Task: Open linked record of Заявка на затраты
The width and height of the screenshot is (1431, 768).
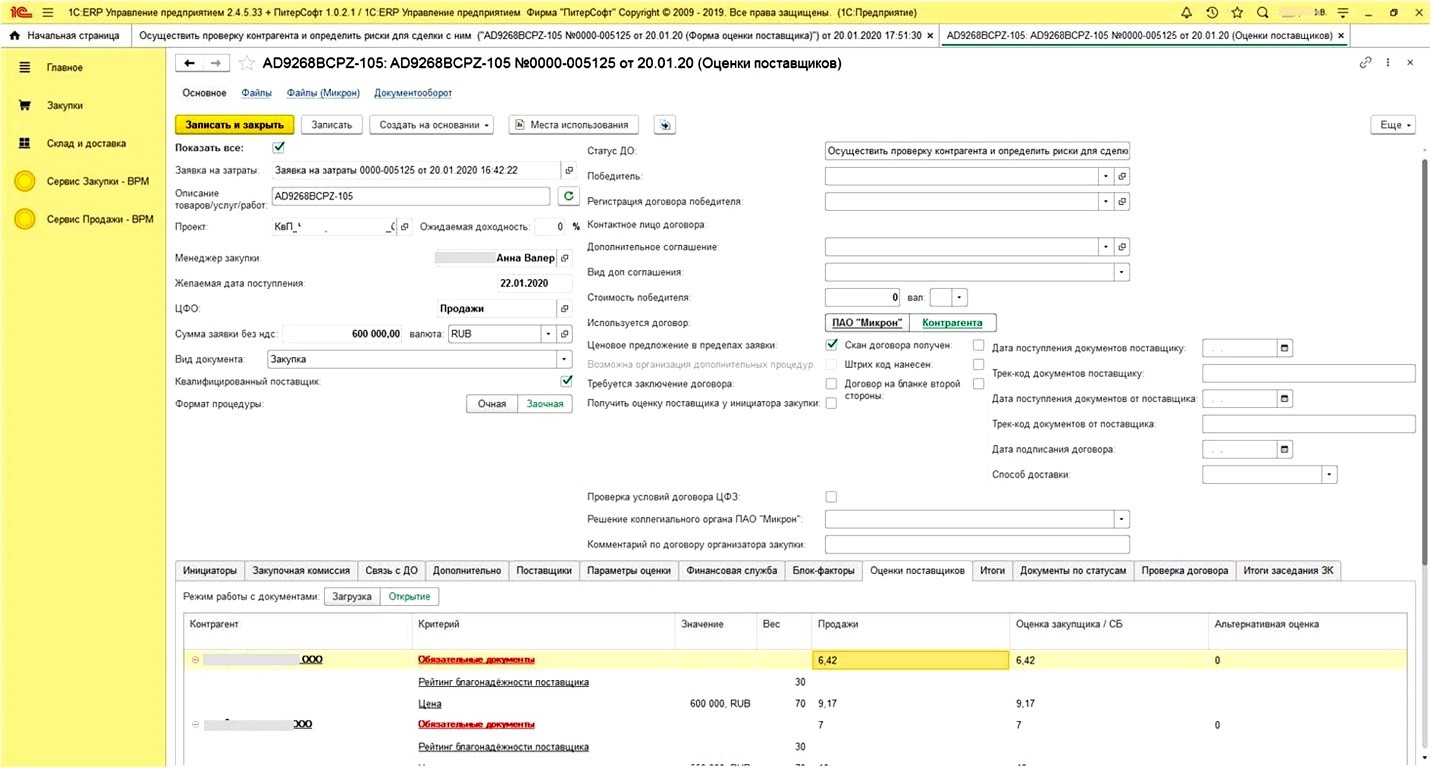Action: 570,170
